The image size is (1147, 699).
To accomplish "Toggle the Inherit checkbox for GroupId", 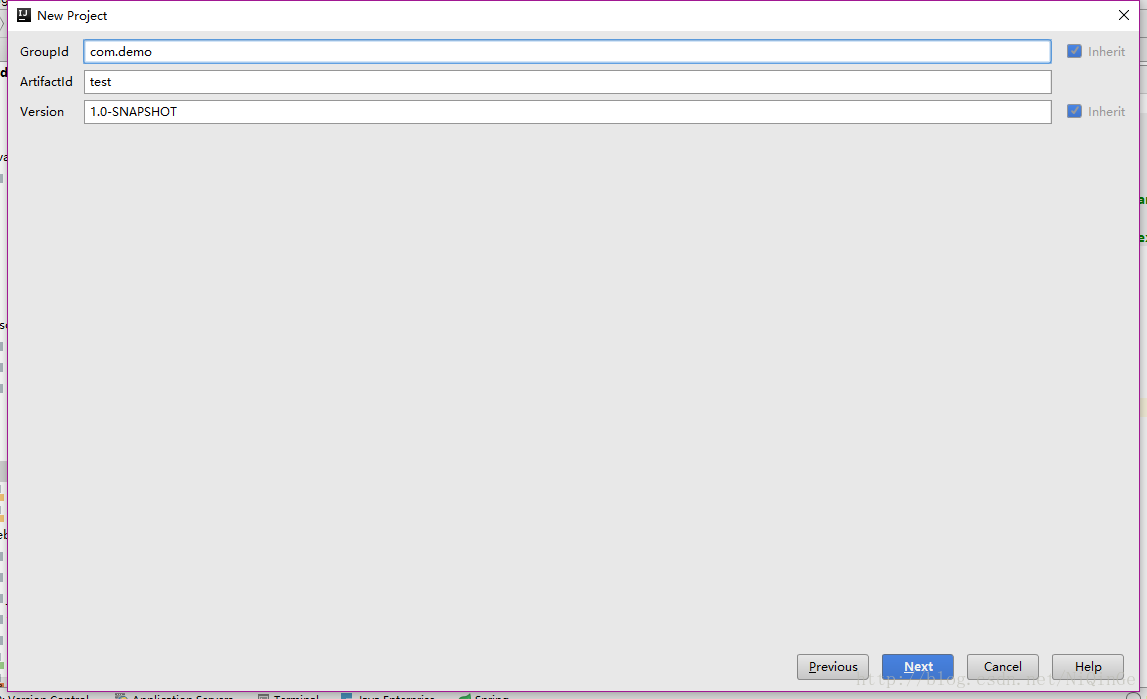I will (1074, 51).
